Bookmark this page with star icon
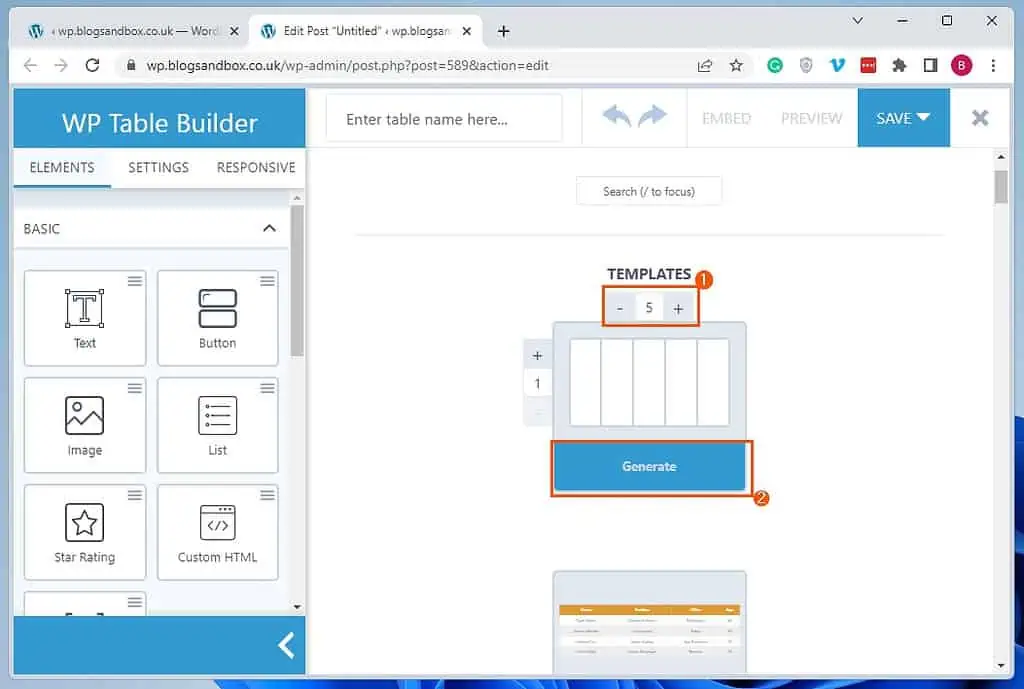The height and width of the screenshot is (689, 1024). pyautogui.click(x=736, y=65)
